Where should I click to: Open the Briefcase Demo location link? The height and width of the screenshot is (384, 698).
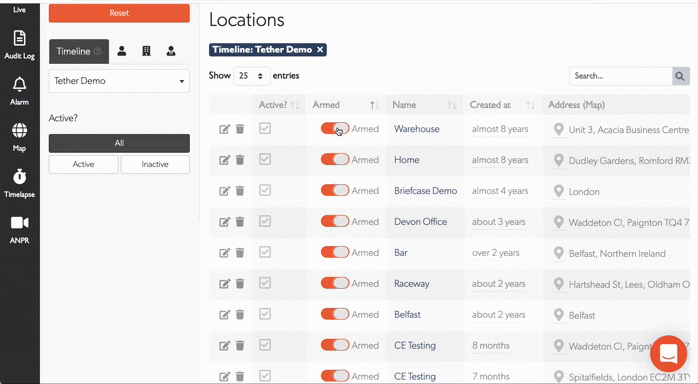pos(426,191)
